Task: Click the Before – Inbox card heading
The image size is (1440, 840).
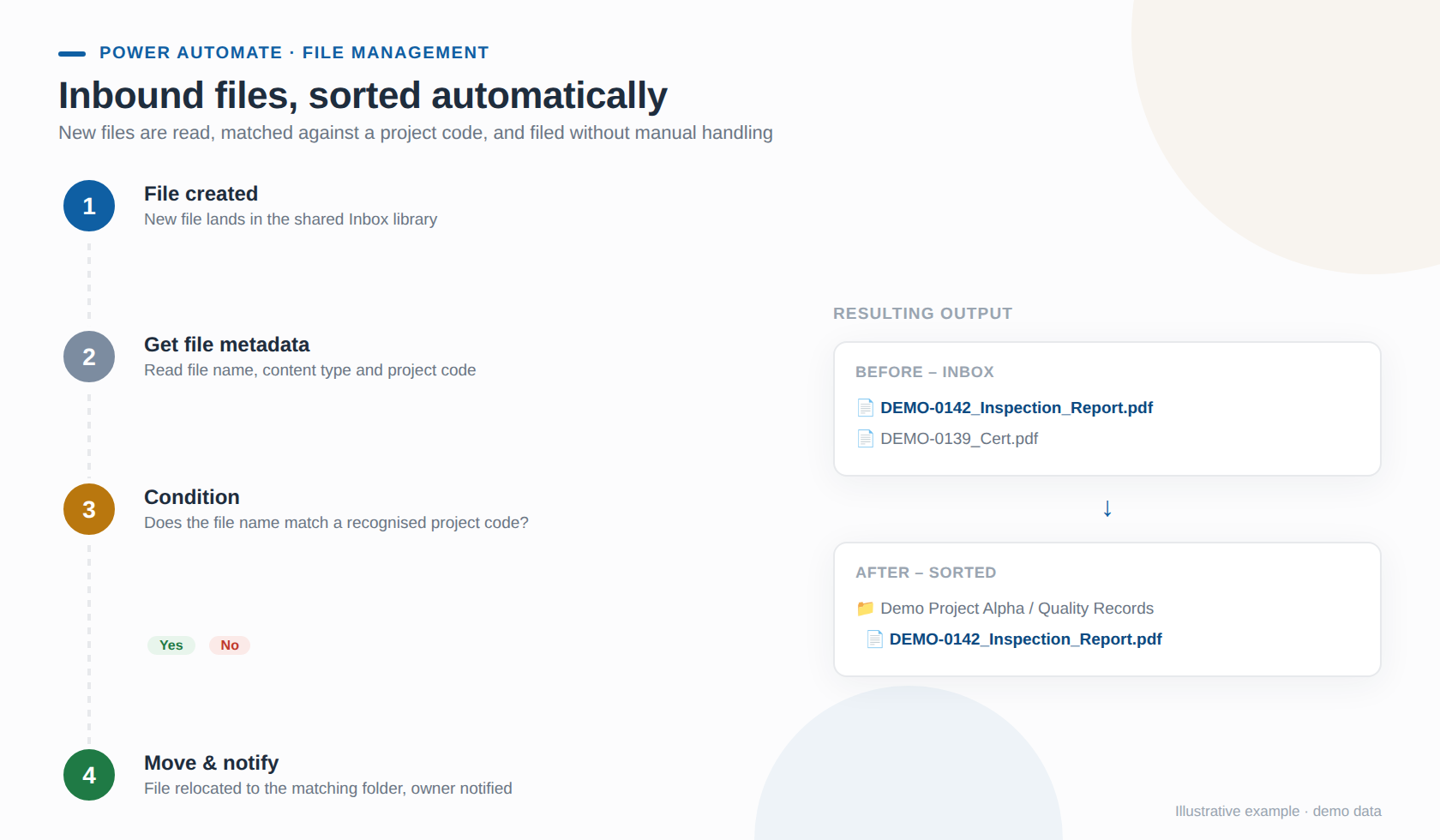Action: 925,372
